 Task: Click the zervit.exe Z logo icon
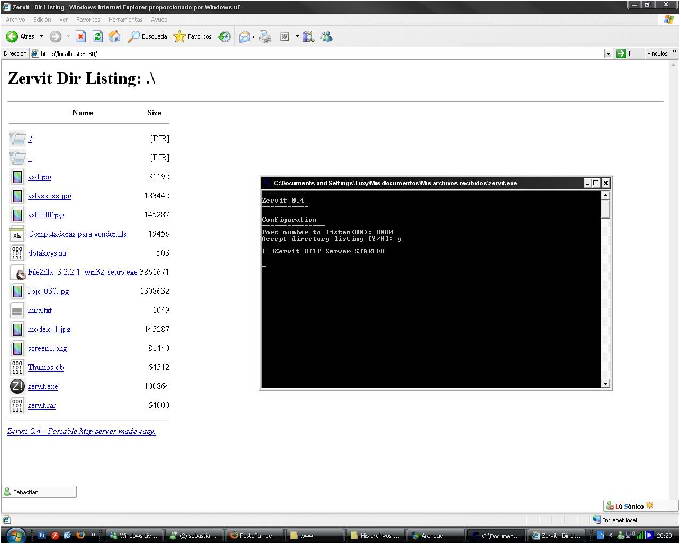(17, 386)
